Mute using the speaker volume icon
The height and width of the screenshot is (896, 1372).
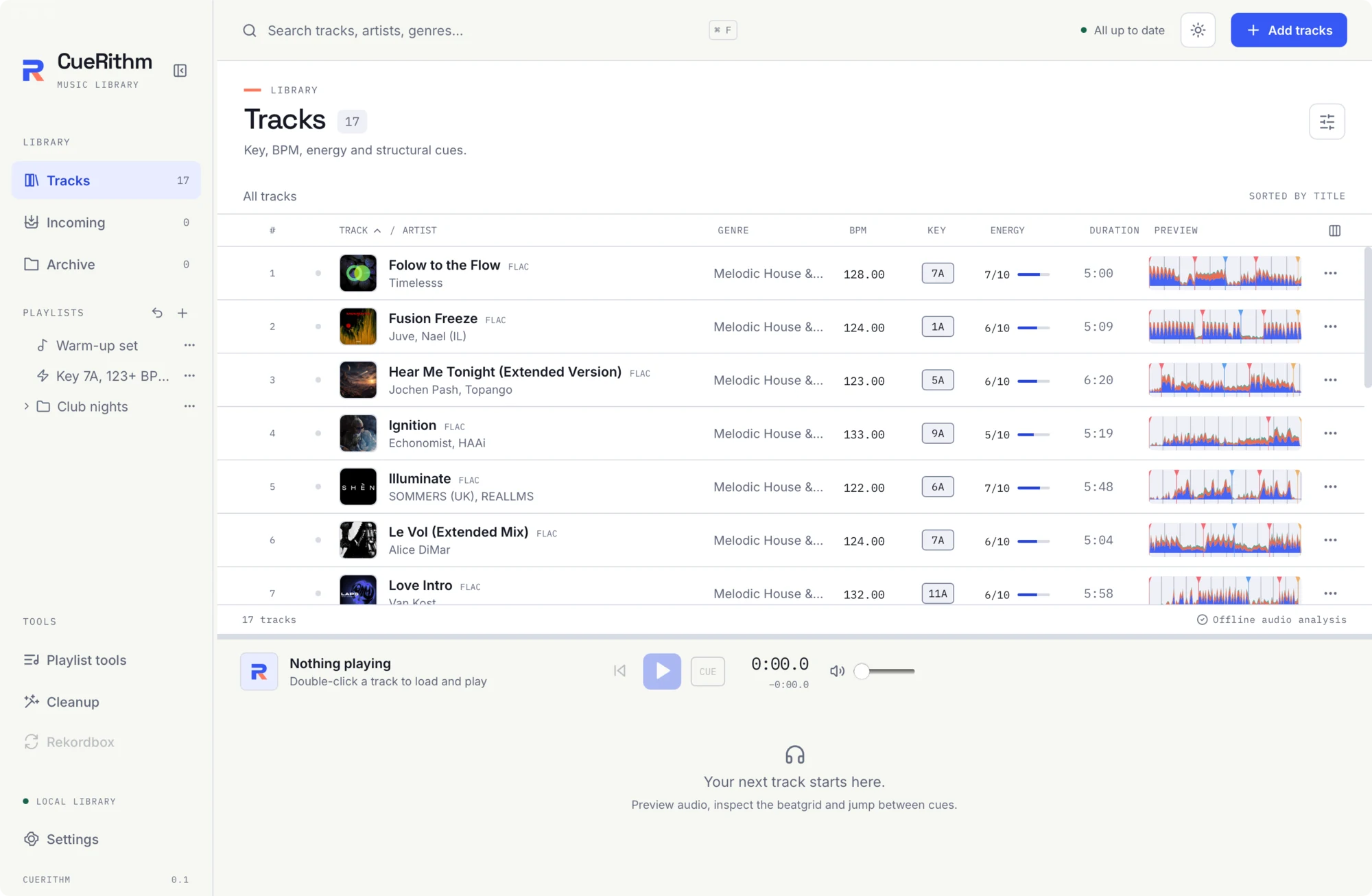(837, 671)
